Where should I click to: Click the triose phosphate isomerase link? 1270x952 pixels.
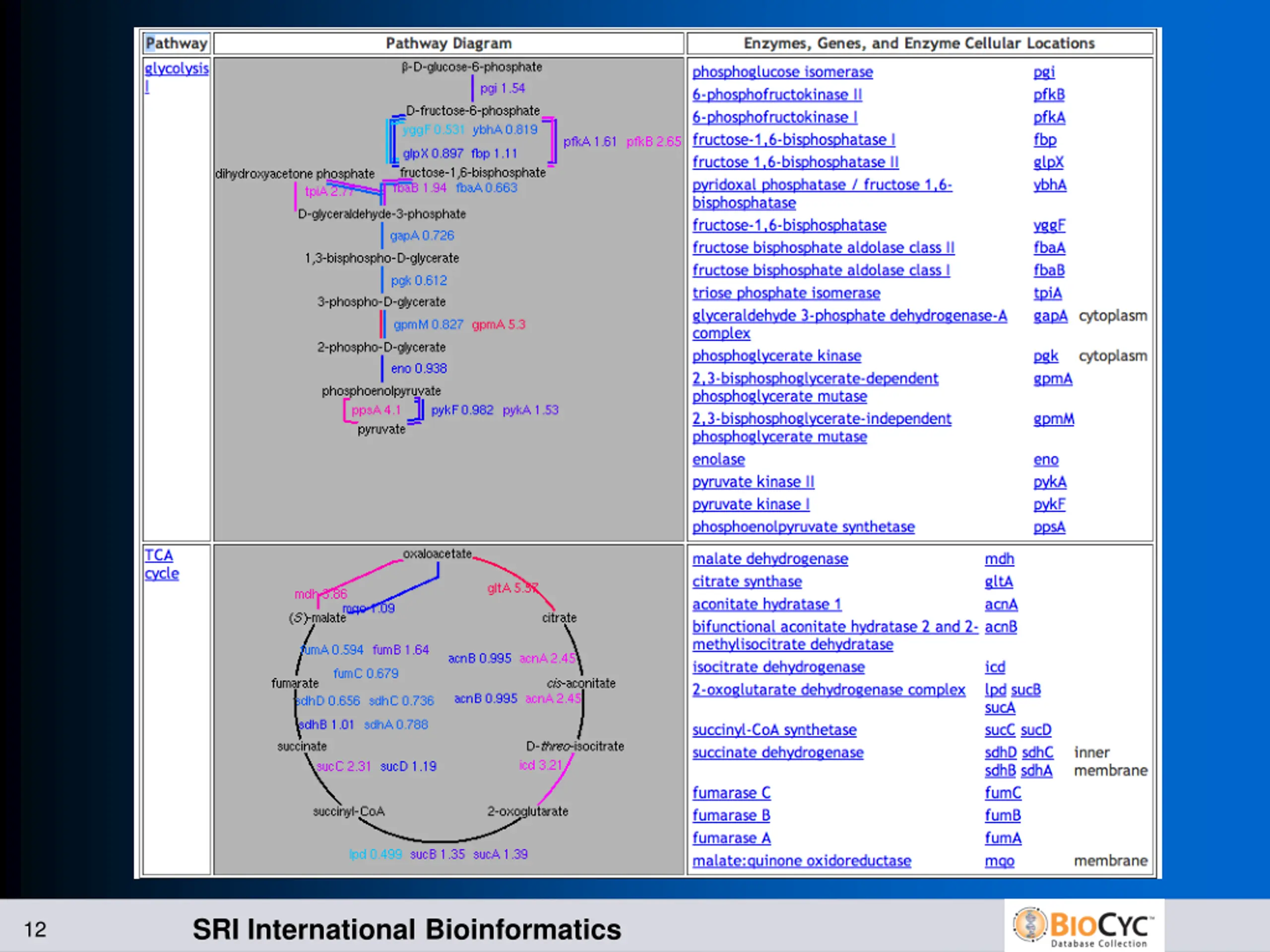click(786, 293)
